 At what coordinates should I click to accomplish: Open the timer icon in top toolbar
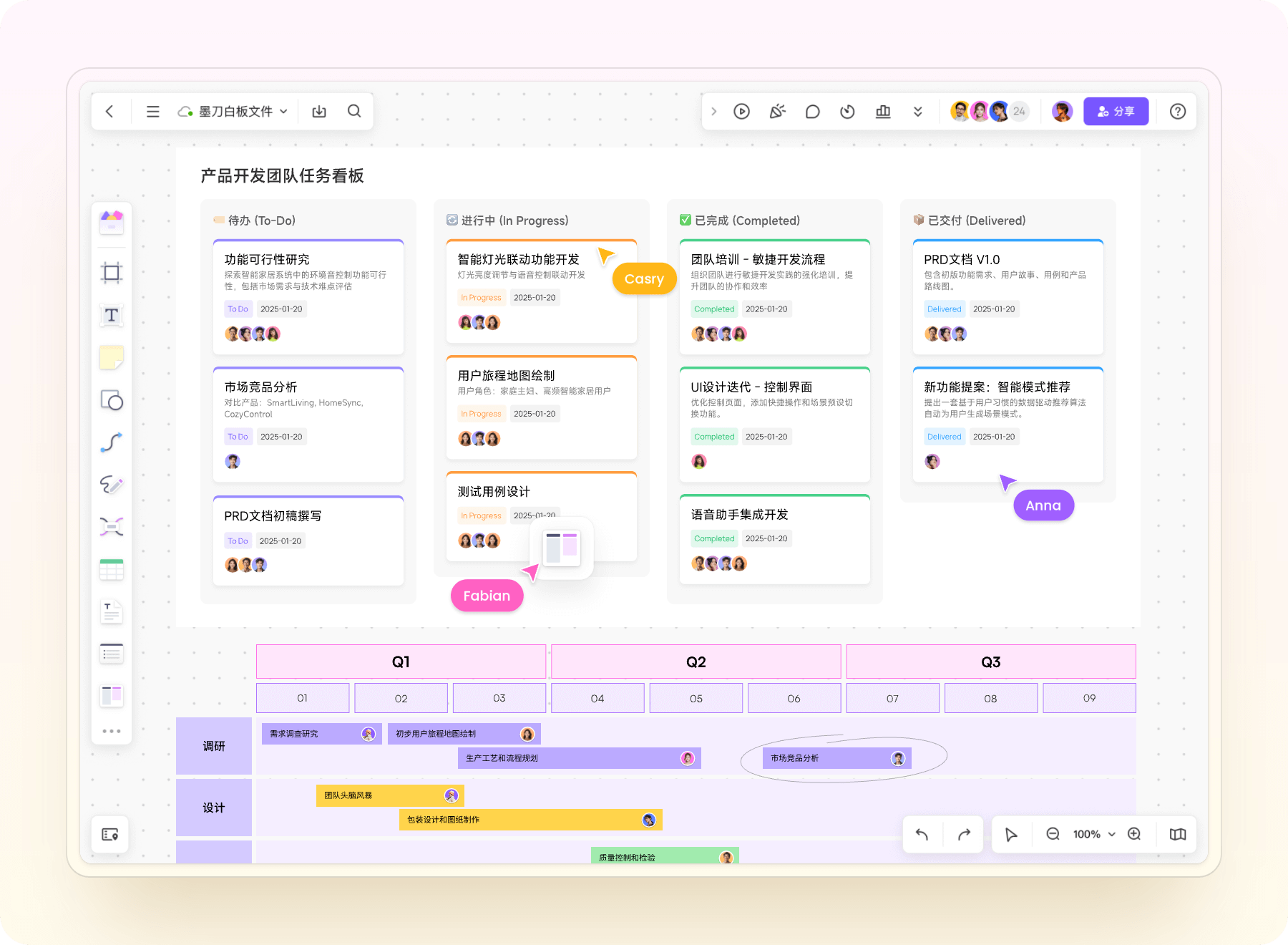pos(847,112)
